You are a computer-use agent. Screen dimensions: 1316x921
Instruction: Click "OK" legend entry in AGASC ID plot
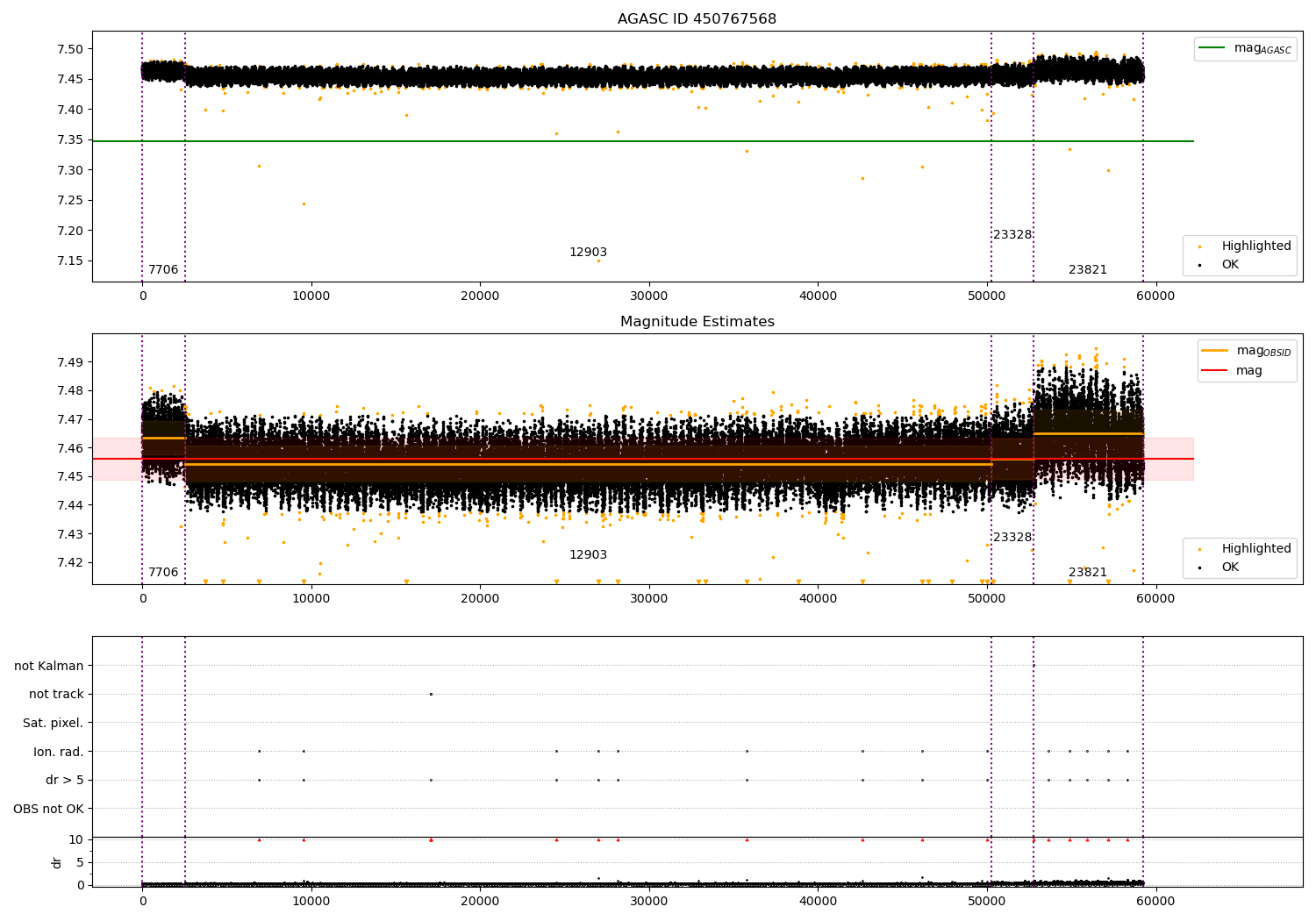(1230, 264)
